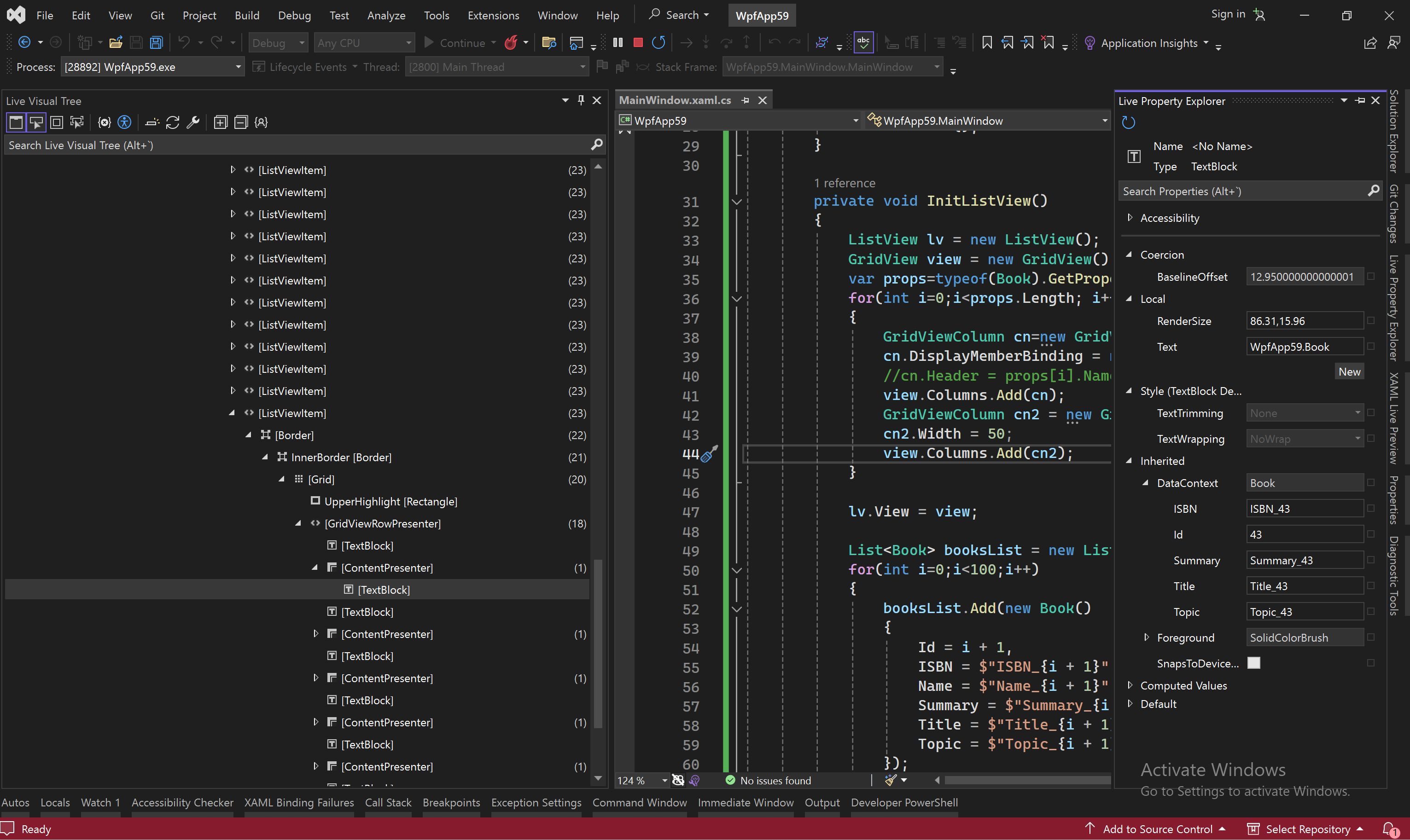Click the New button under Text property
This screenshot has width=1410, height=840.
[x=1349, y=371]
